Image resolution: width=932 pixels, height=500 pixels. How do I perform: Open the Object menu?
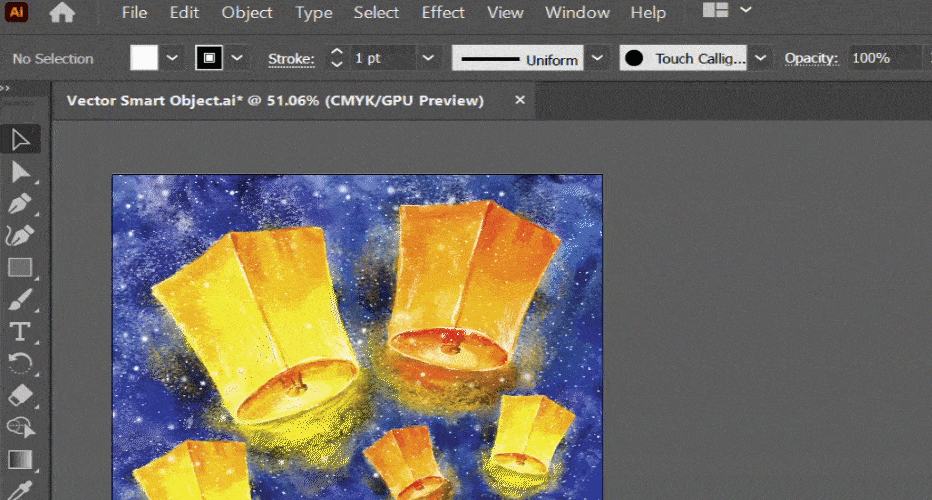point(247,13)
